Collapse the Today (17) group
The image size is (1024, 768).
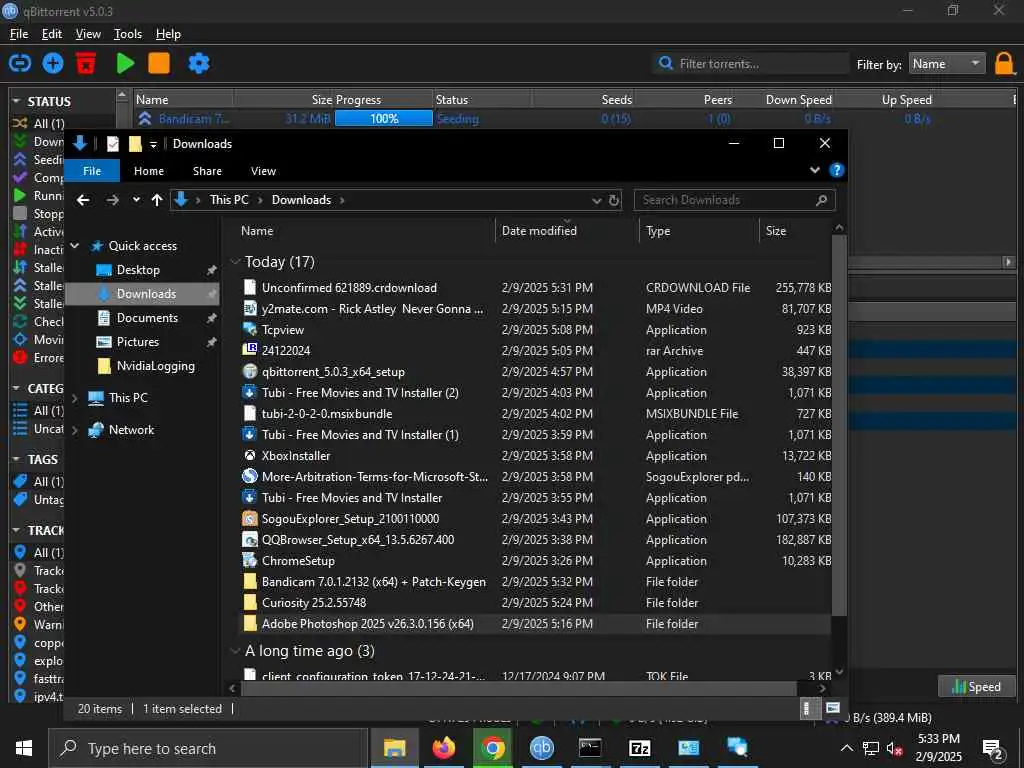[x=235, y=262]
